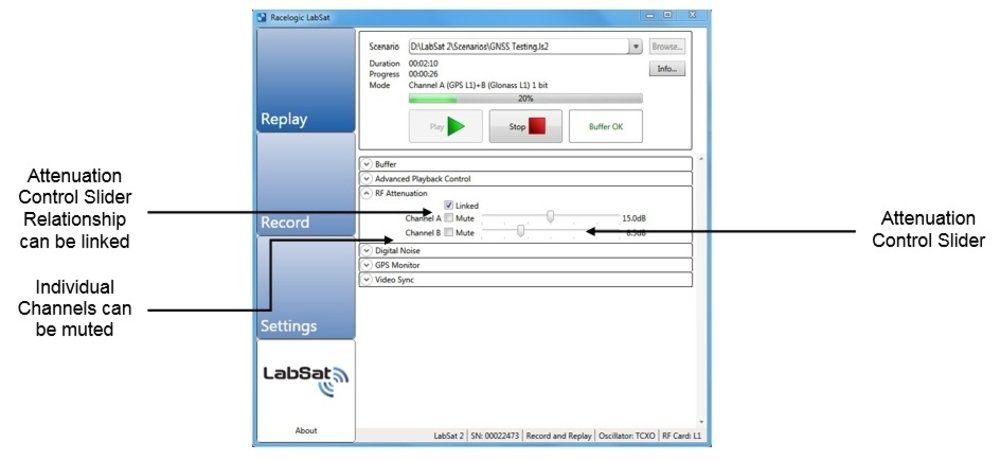Viewport: 1000px width, 461px height.
Task: Click the Duration value 00:02:10
Action: click(423, 64)
